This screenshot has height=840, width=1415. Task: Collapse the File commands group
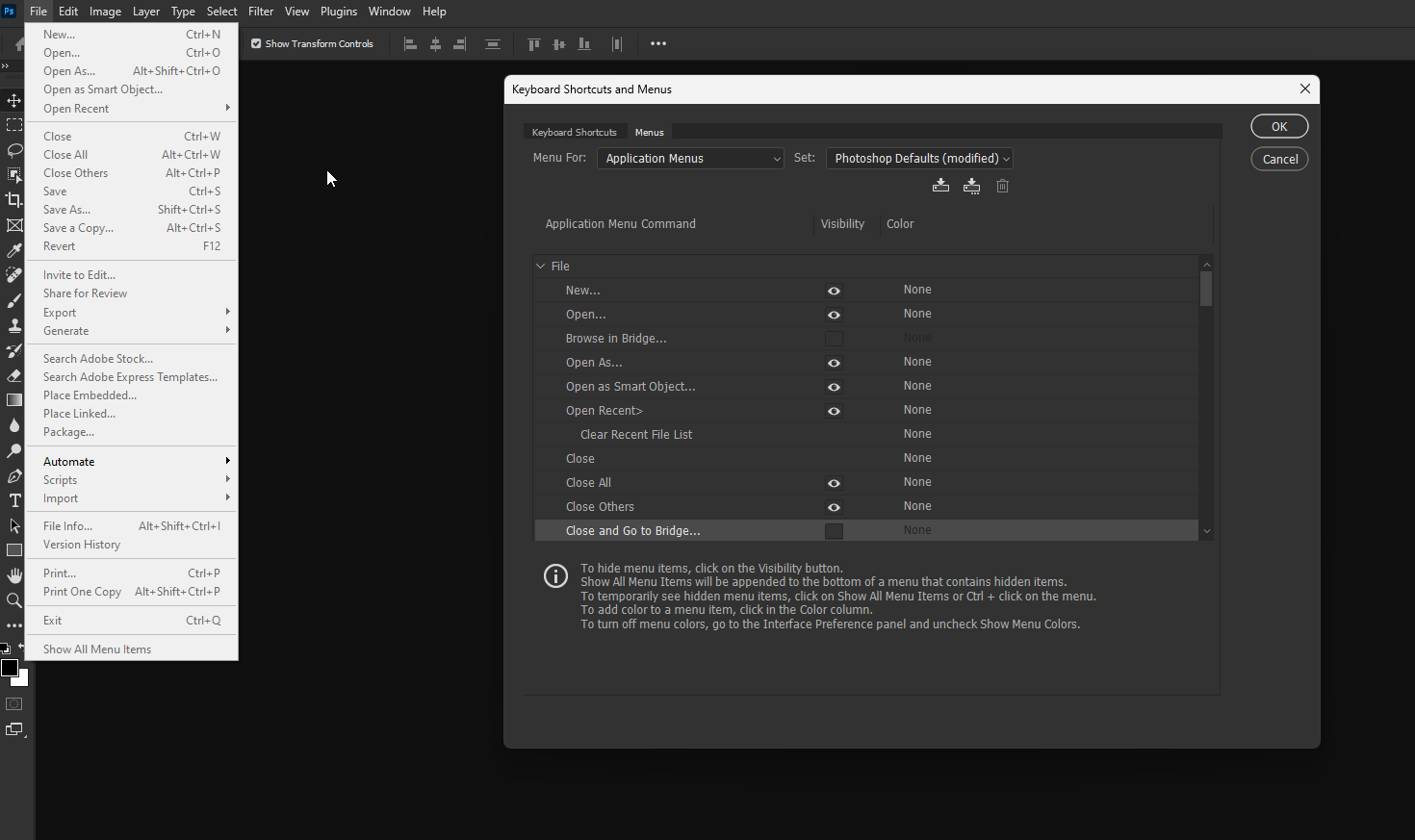(x=540, y=266)
